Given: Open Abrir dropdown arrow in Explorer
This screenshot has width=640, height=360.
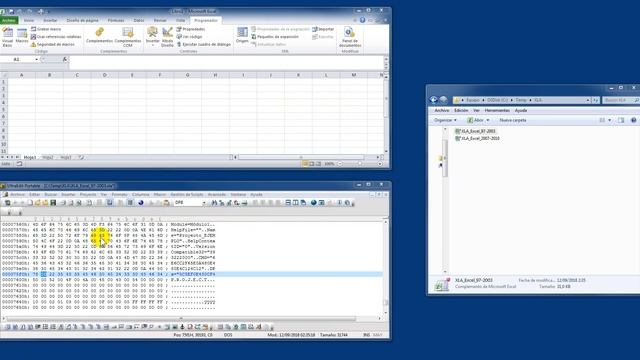Looking at the screenshot, I should 488,120.
